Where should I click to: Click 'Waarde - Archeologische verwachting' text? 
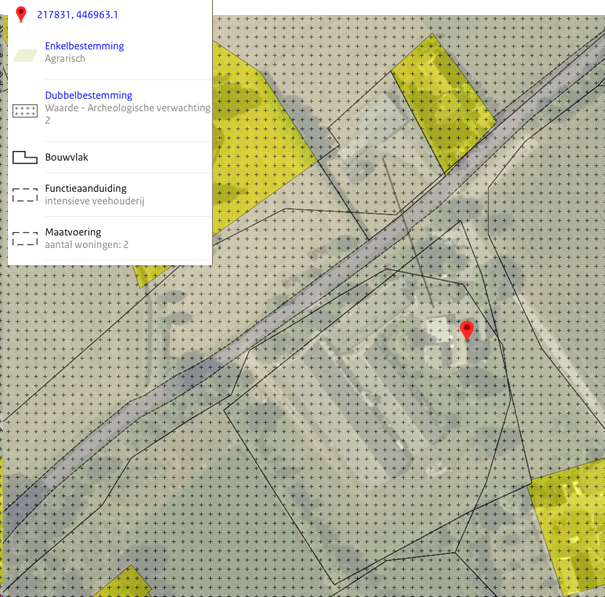pos(128,108)
